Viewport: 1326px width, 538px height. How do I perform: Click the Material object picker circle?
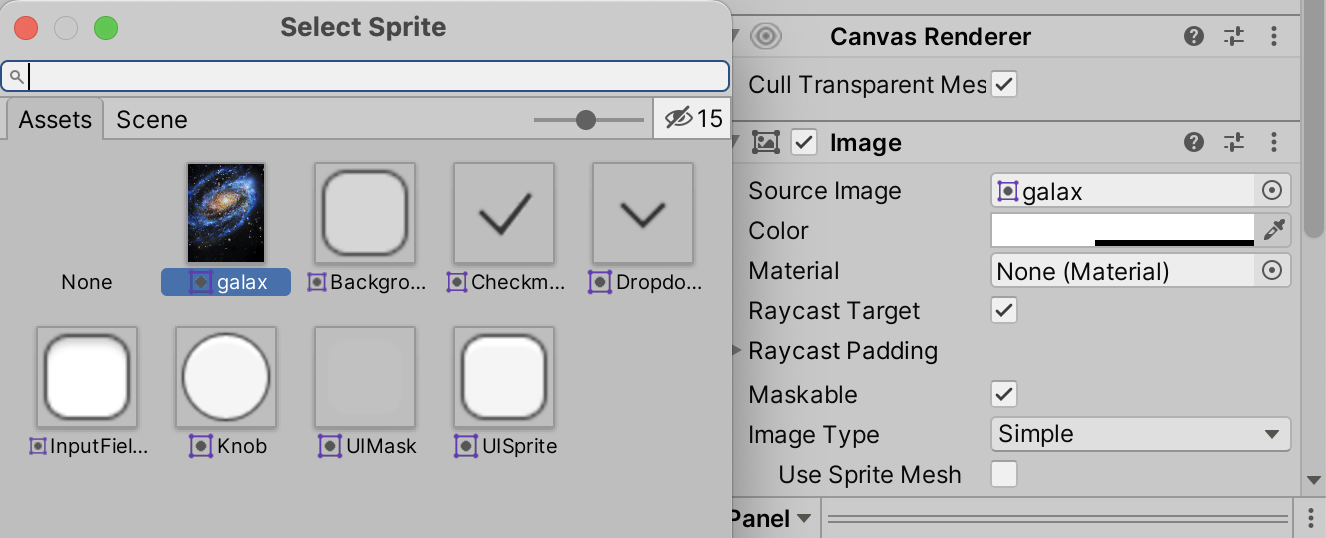coord(1272,271)
